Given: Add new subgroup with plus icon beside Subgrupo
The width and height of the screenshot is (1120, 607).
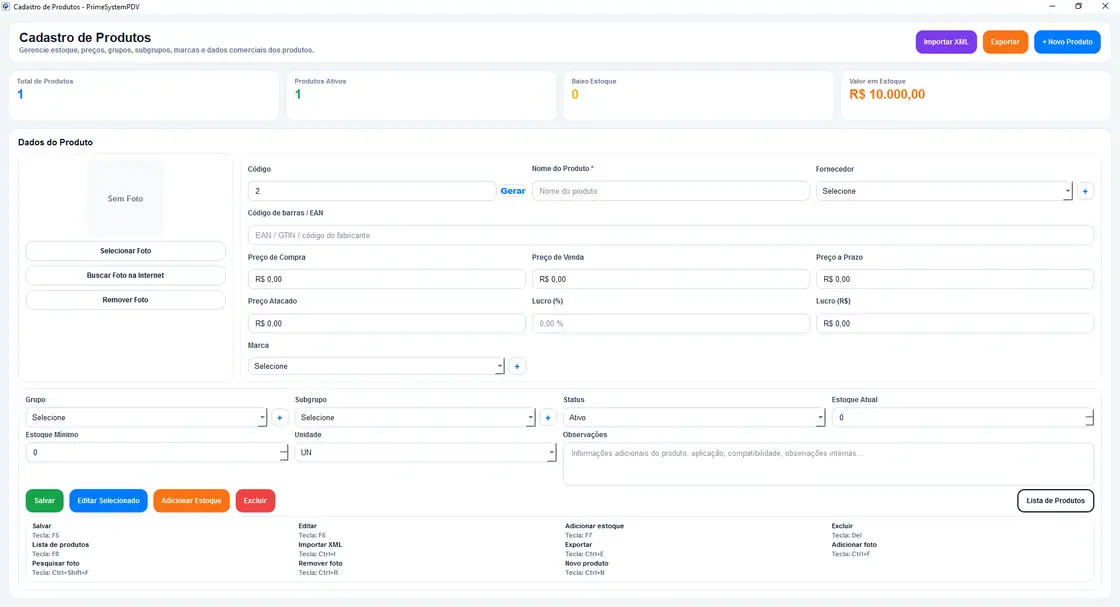Looking at the screenshot, I should click(x=548, y=418).
